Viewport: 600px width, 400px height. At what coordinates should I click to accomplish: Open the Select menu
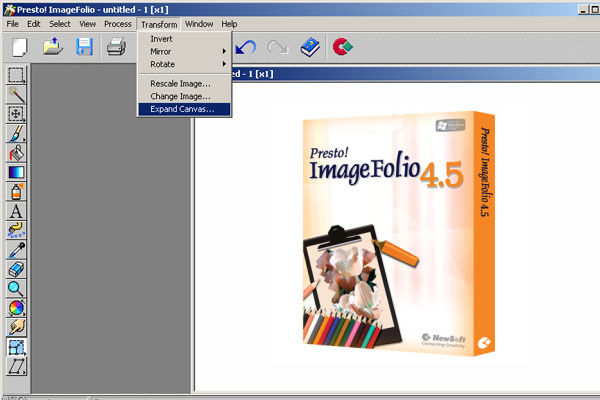pyautogui.click(x=60, y=24)
